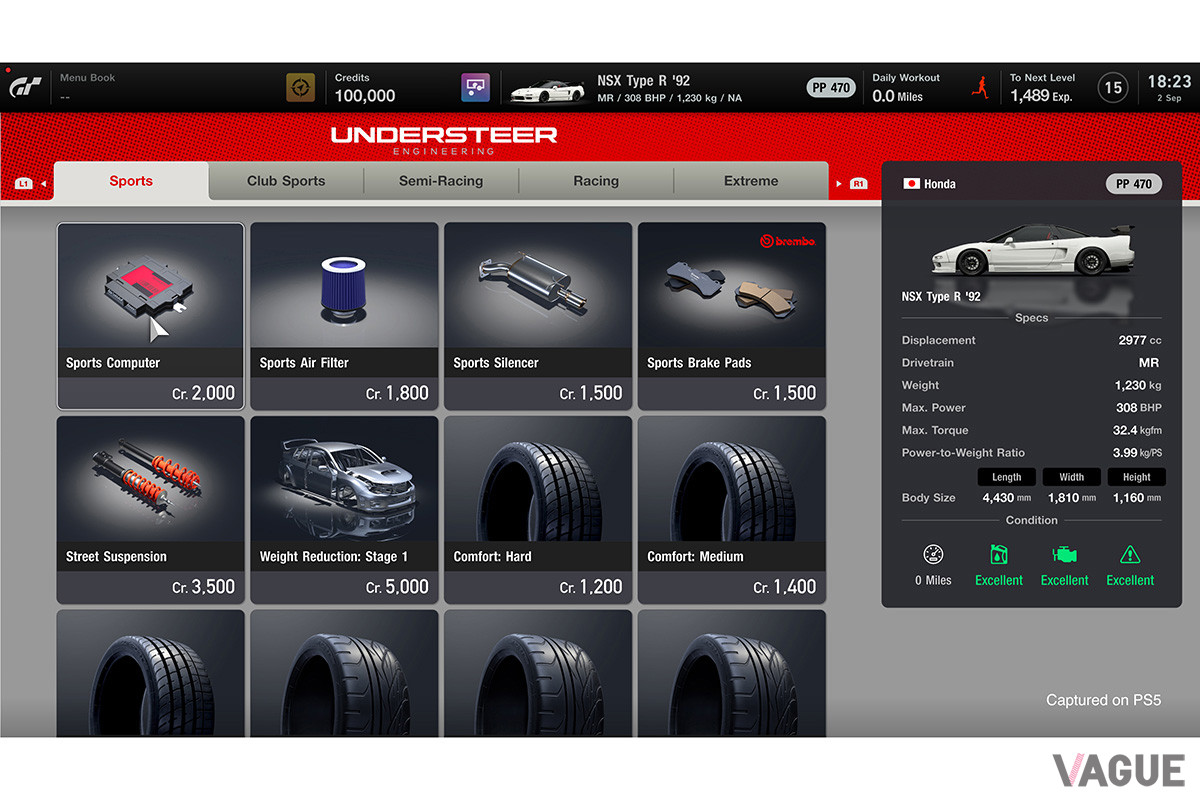Screen dimensions: 1200x800
Task: Choose the Comfort: Medium tire card
Action: (x=732, y=510)
